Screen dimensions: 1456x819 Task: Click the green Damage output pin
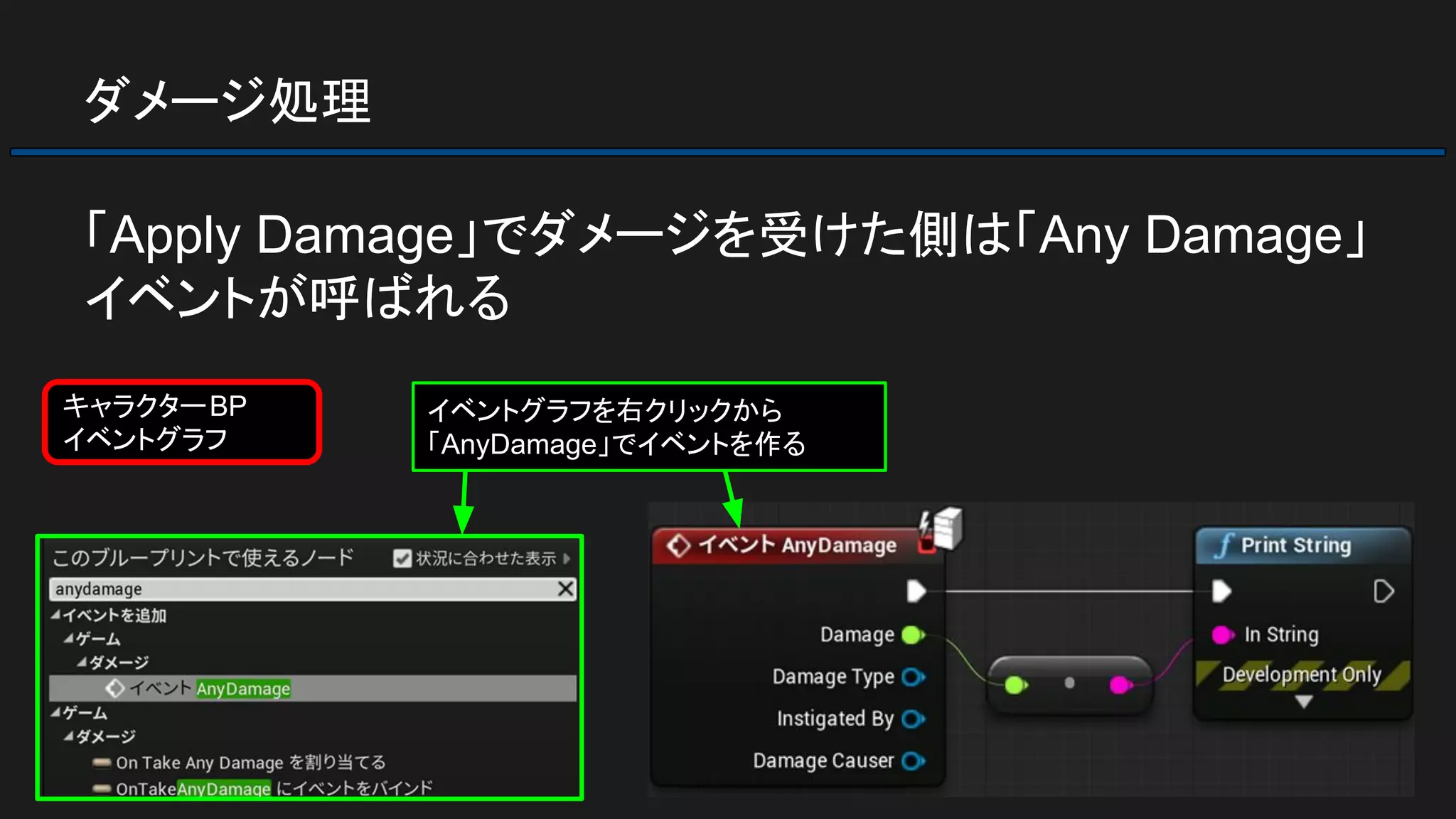tap(913, 635)
